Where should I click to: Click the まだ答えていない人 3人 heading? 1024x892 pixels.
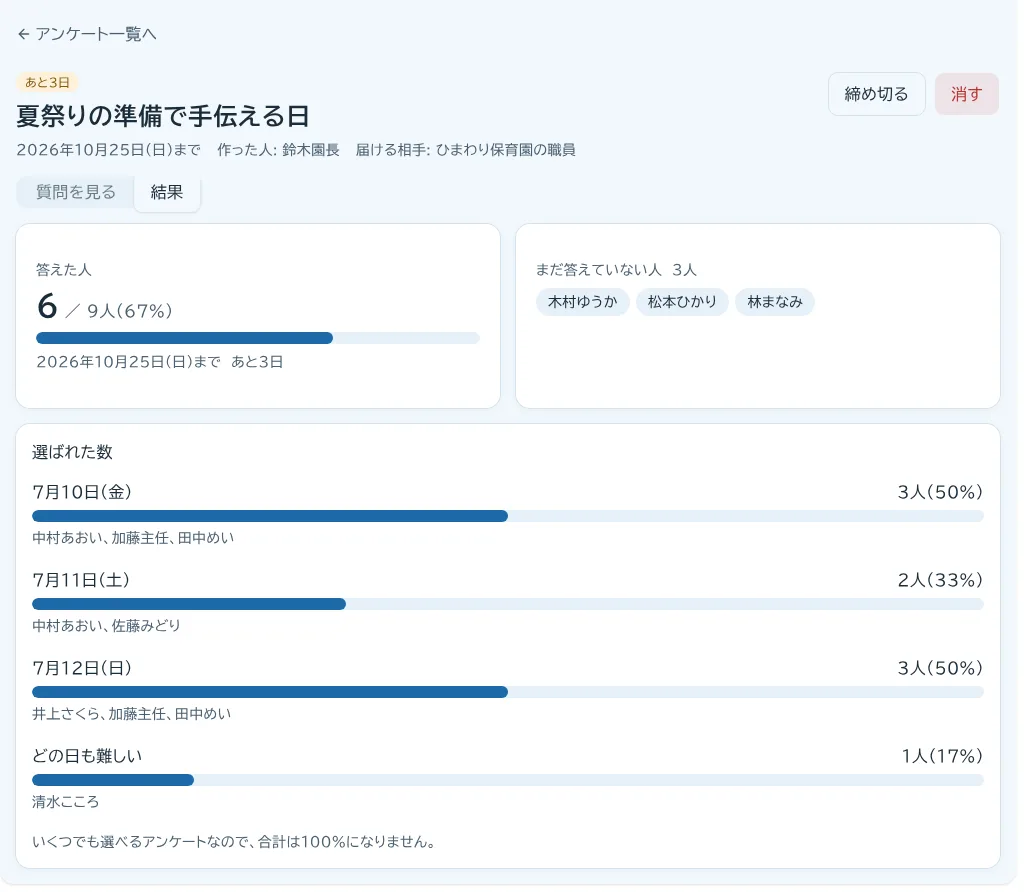pyautogui.click(x=616, y=270)
